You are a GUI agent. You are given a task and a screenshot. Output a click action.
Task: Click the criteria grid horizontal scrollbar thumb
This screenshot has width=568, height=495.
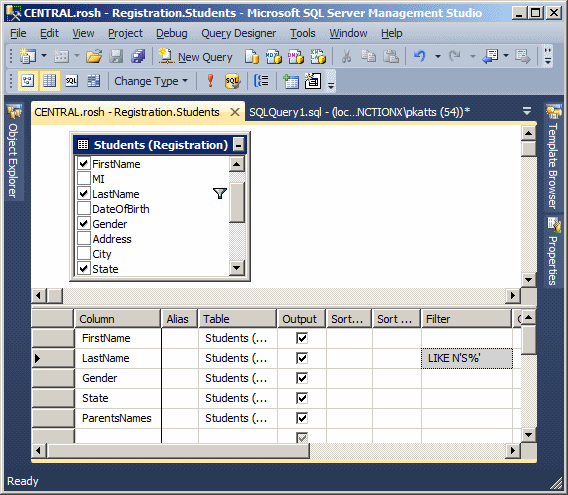[179, 450]
